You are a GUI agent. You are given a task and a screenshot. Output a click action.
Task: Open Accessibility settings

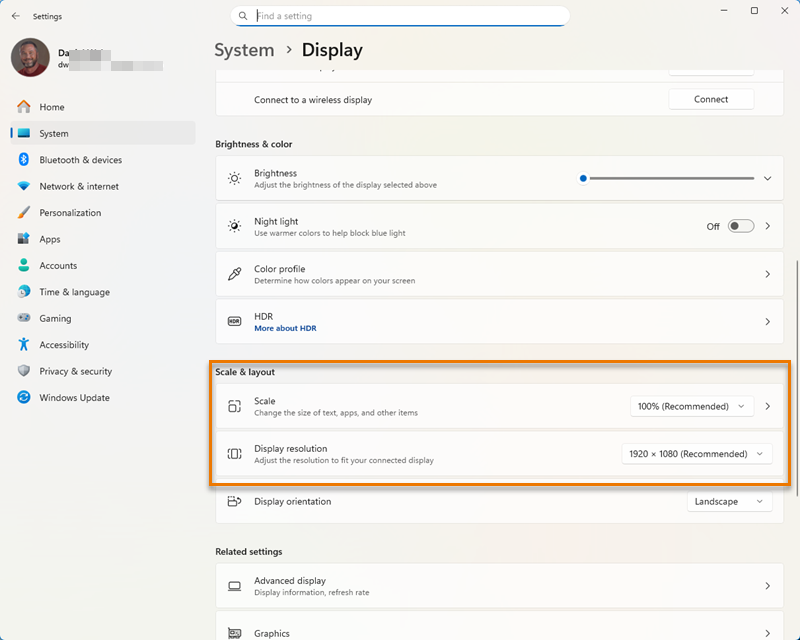103,344
